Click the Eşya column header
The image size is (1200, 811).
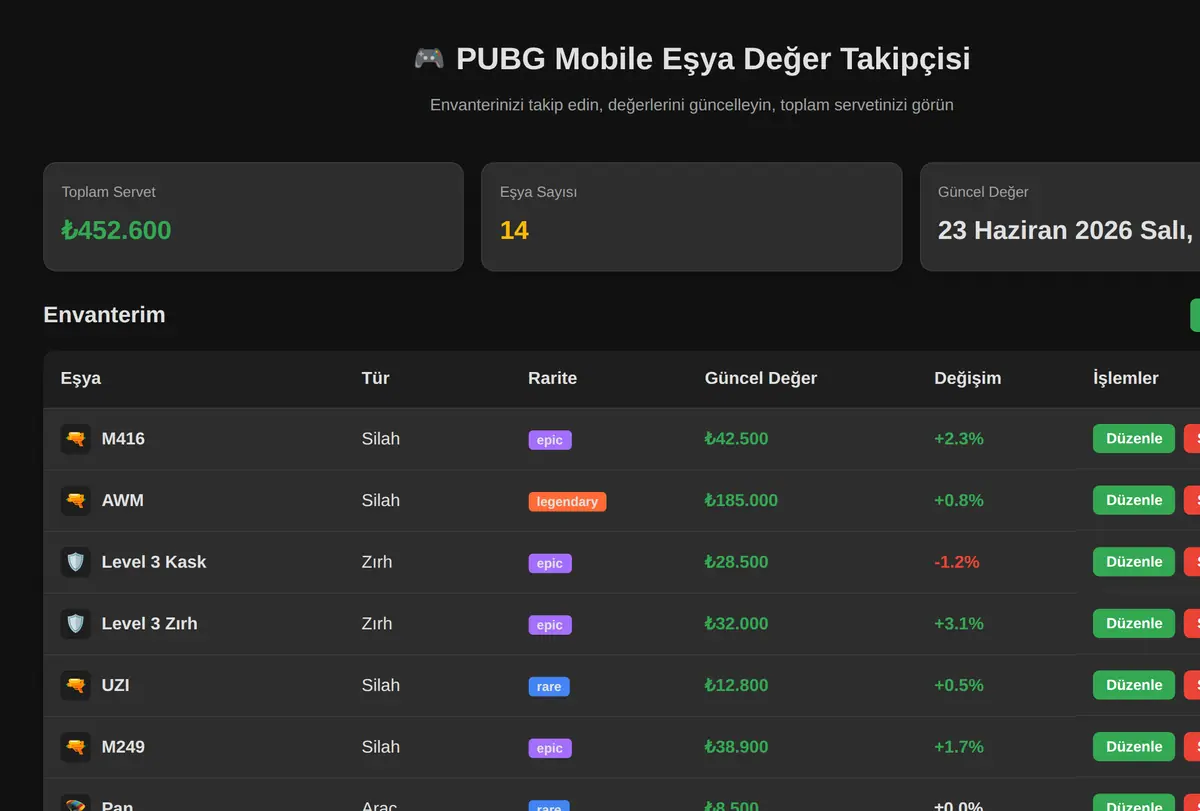(x=81, y=378)
